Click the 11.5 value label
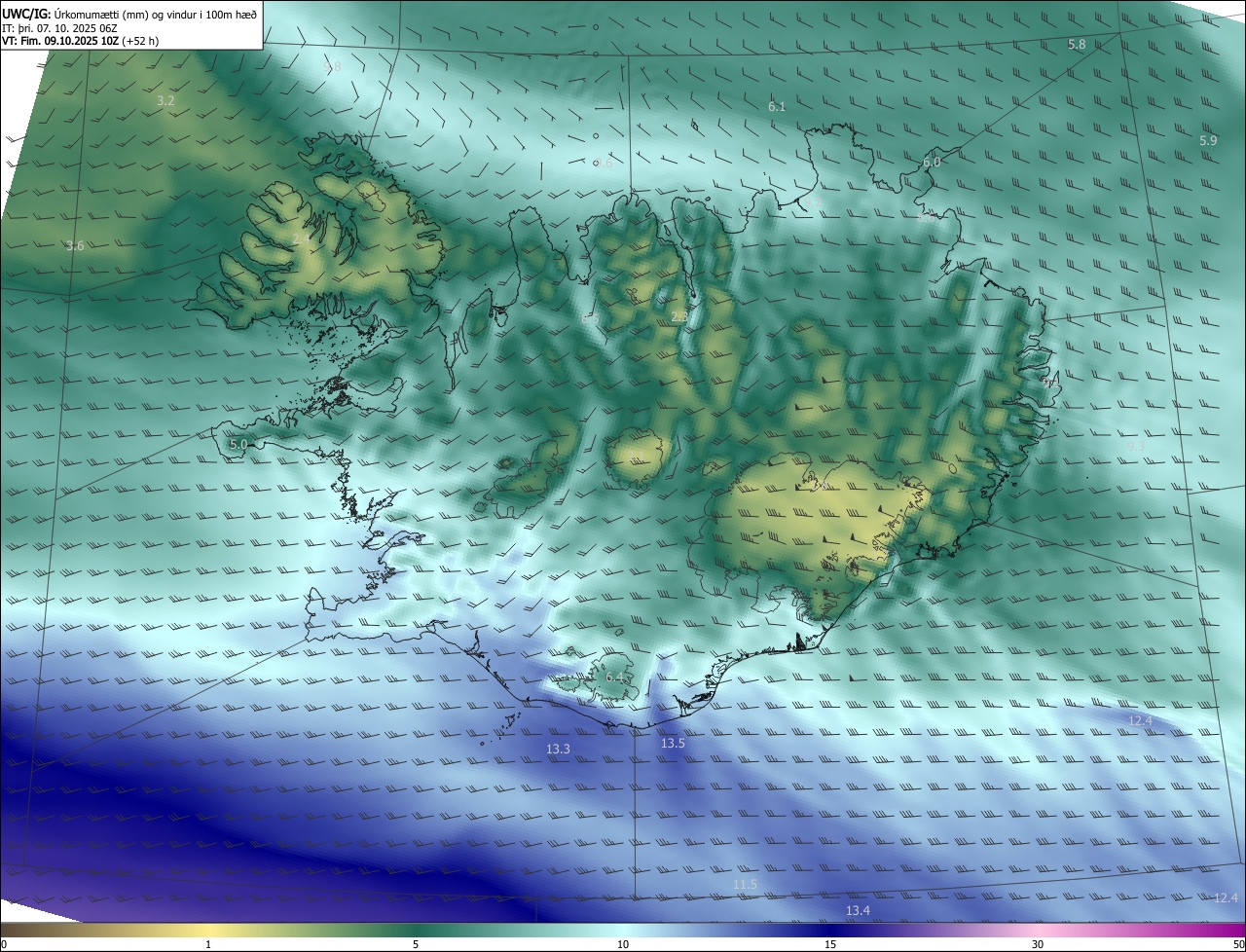This screenshot has width=1246, height=952. tap(745, 884)
